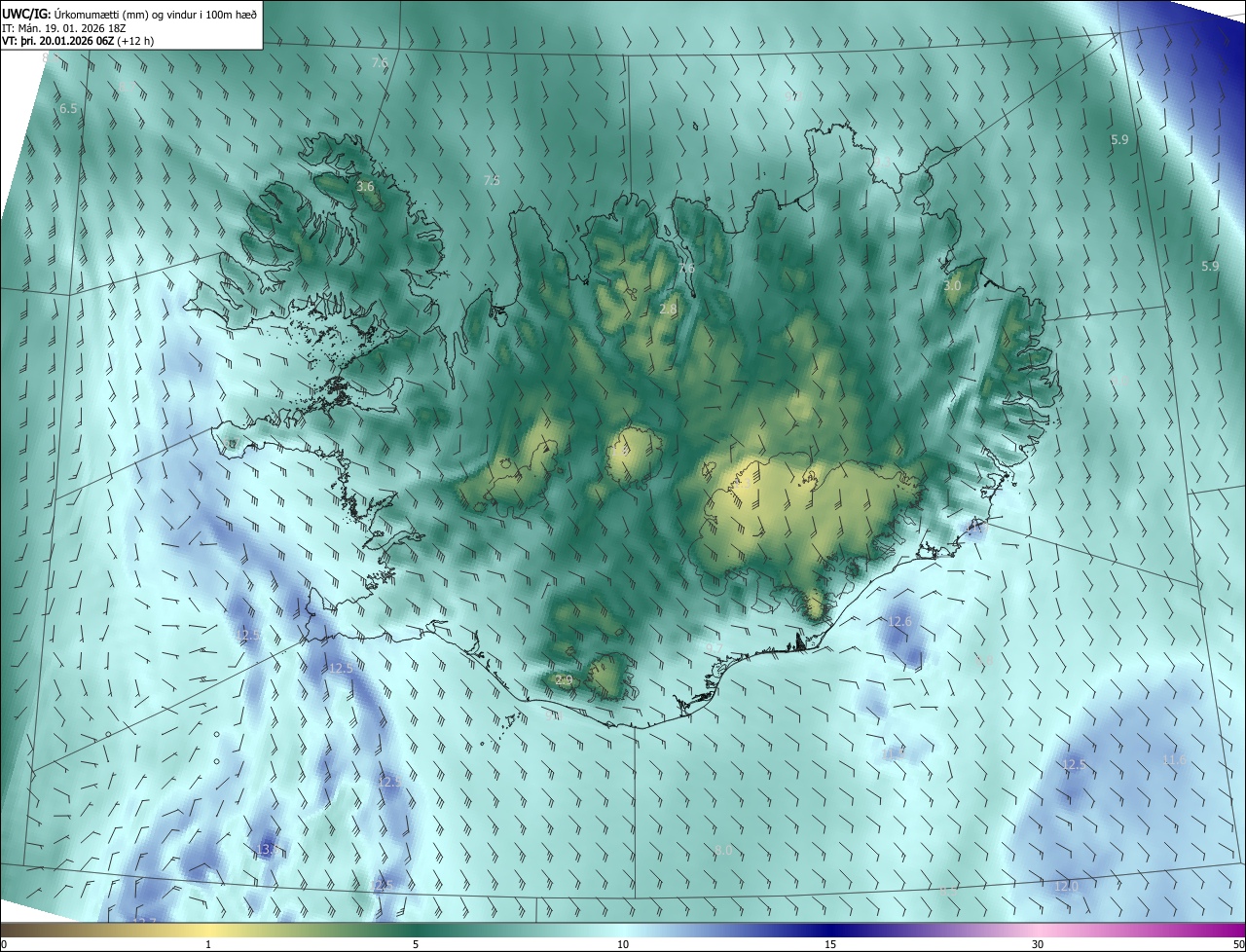Click the '3.0' value label in northeast Iceland
Screen dimensions: 1246x952
(x=952, y=286)
